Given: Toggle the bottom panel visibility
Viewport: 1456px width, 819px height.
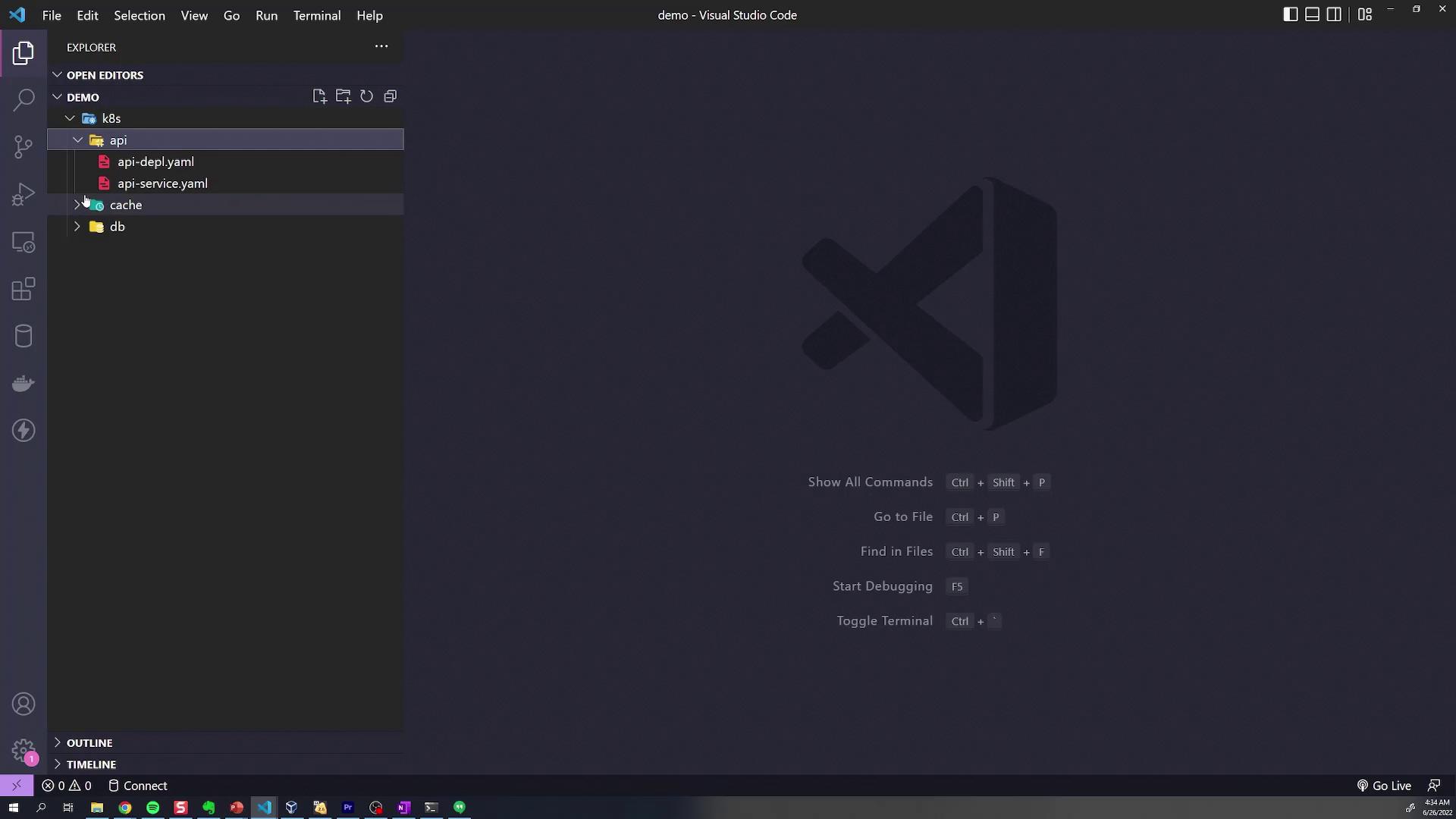Looking at the screenshot, I should (1312, 14).
